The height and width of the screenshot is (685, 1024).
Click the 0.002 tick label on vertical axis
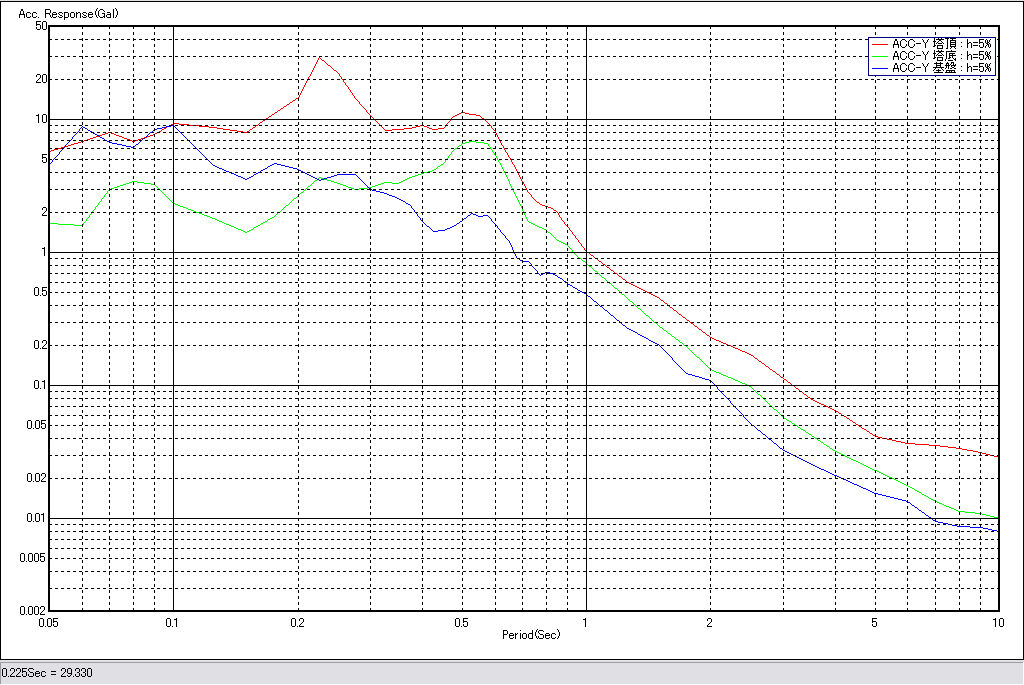click(x=32, y=610)
